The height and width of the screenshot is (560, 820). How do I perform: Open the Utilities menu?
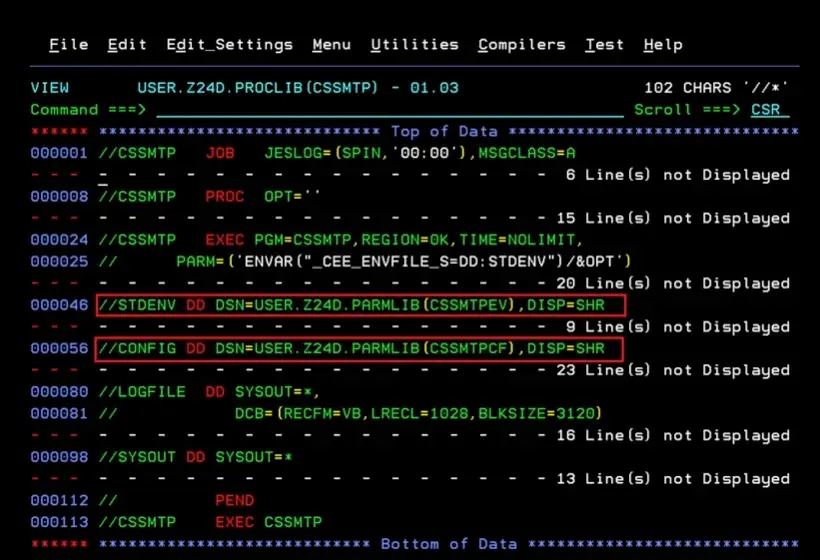(415, 45)
